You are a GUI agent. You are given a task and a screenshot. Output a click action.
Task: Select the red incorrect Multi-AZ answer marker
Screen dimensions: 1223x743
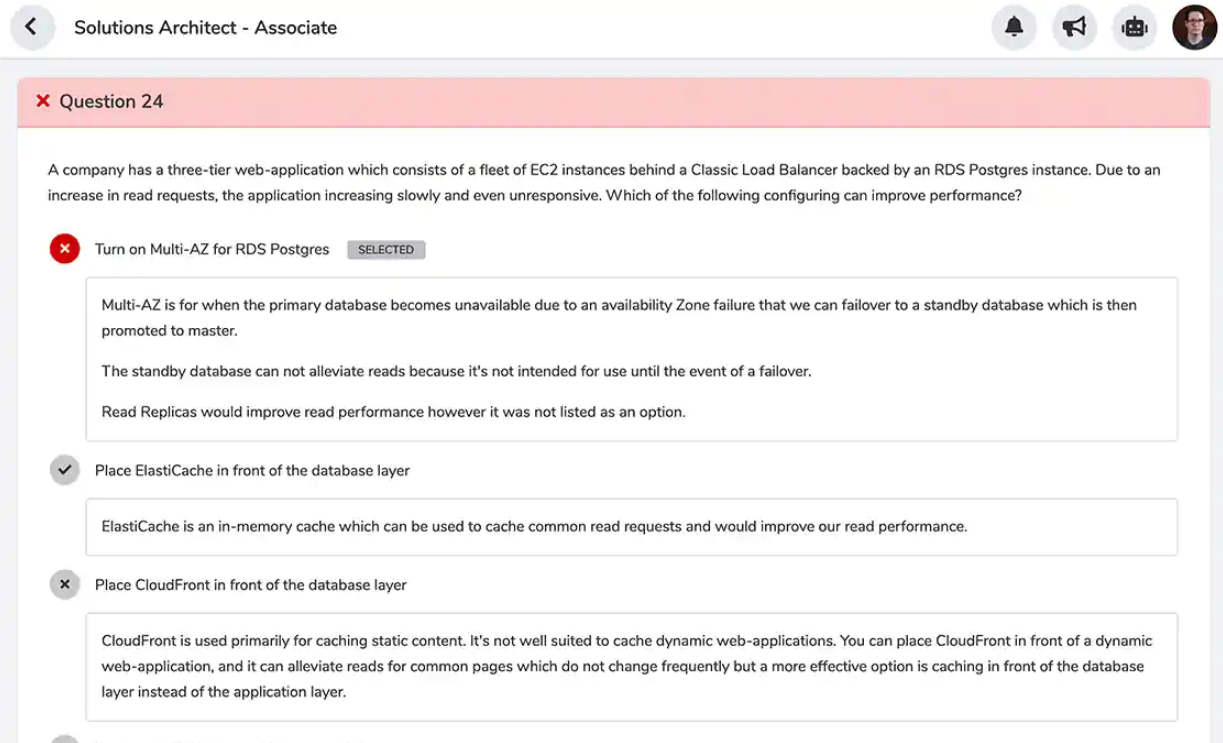[x=65, y=249]
